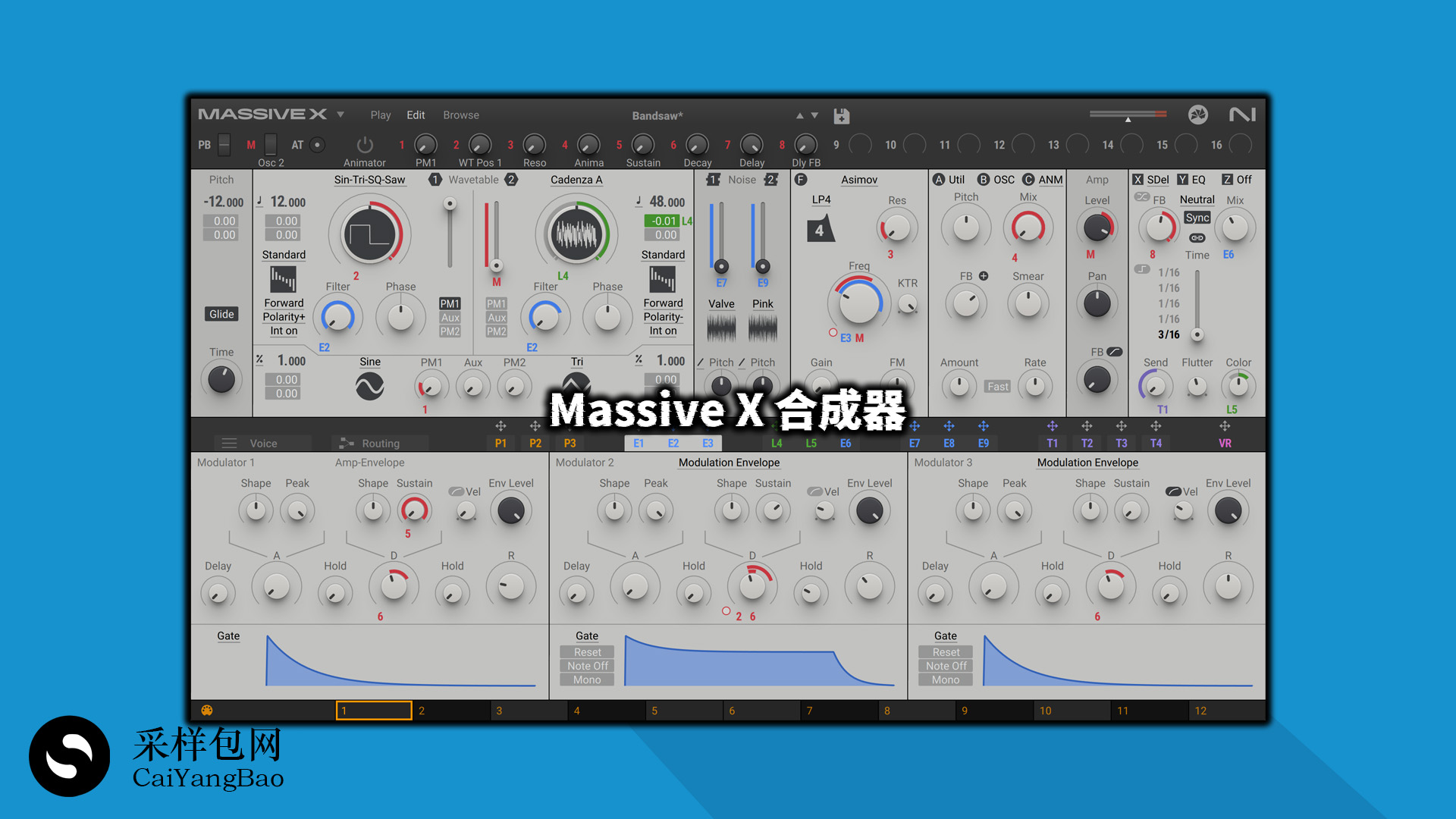Screen dimensions: 1456x819
Task: Enable Sync in the delay section
Action: pos(1197,218)
